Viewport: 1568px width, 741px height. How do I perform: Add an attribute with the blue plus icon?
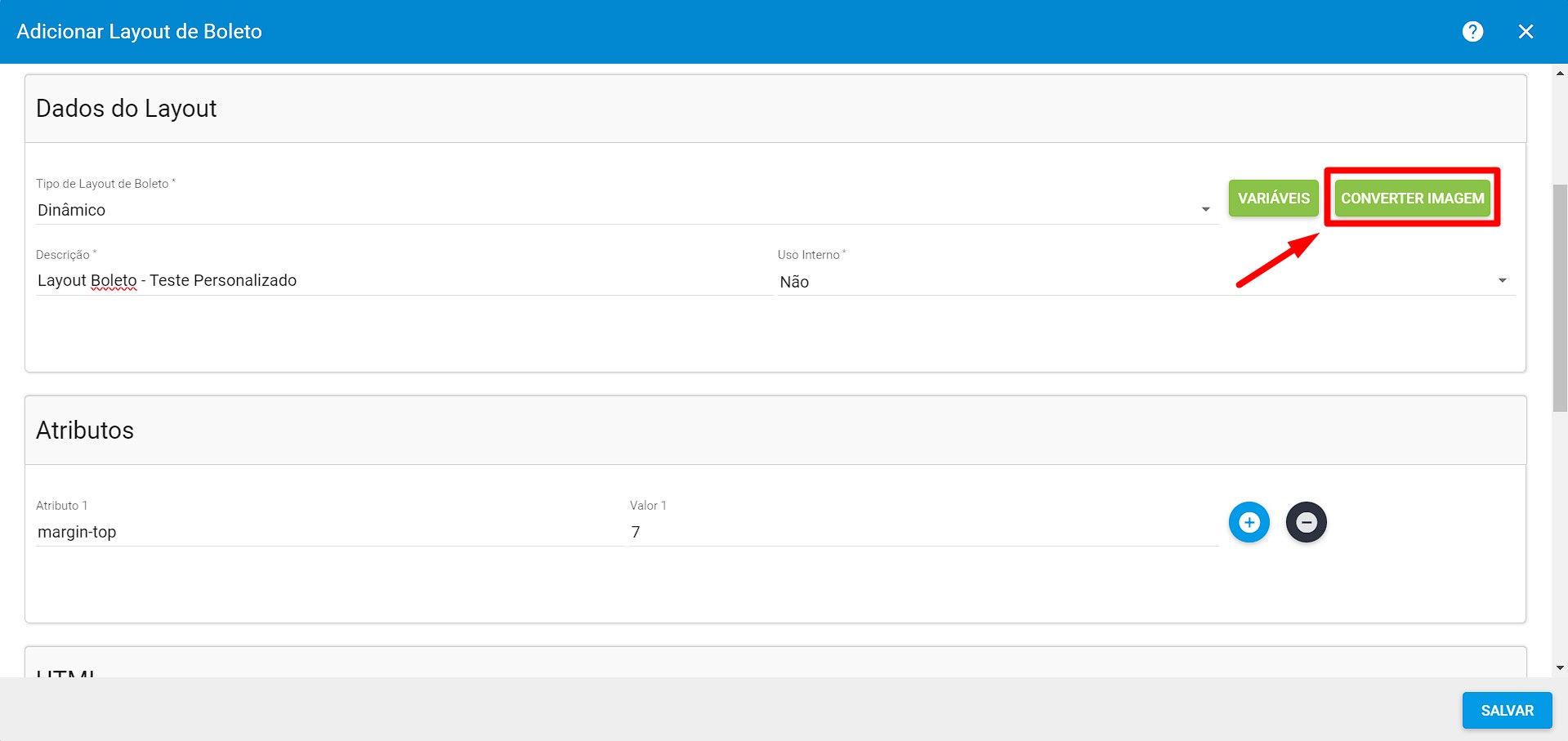coord(1249,522)
